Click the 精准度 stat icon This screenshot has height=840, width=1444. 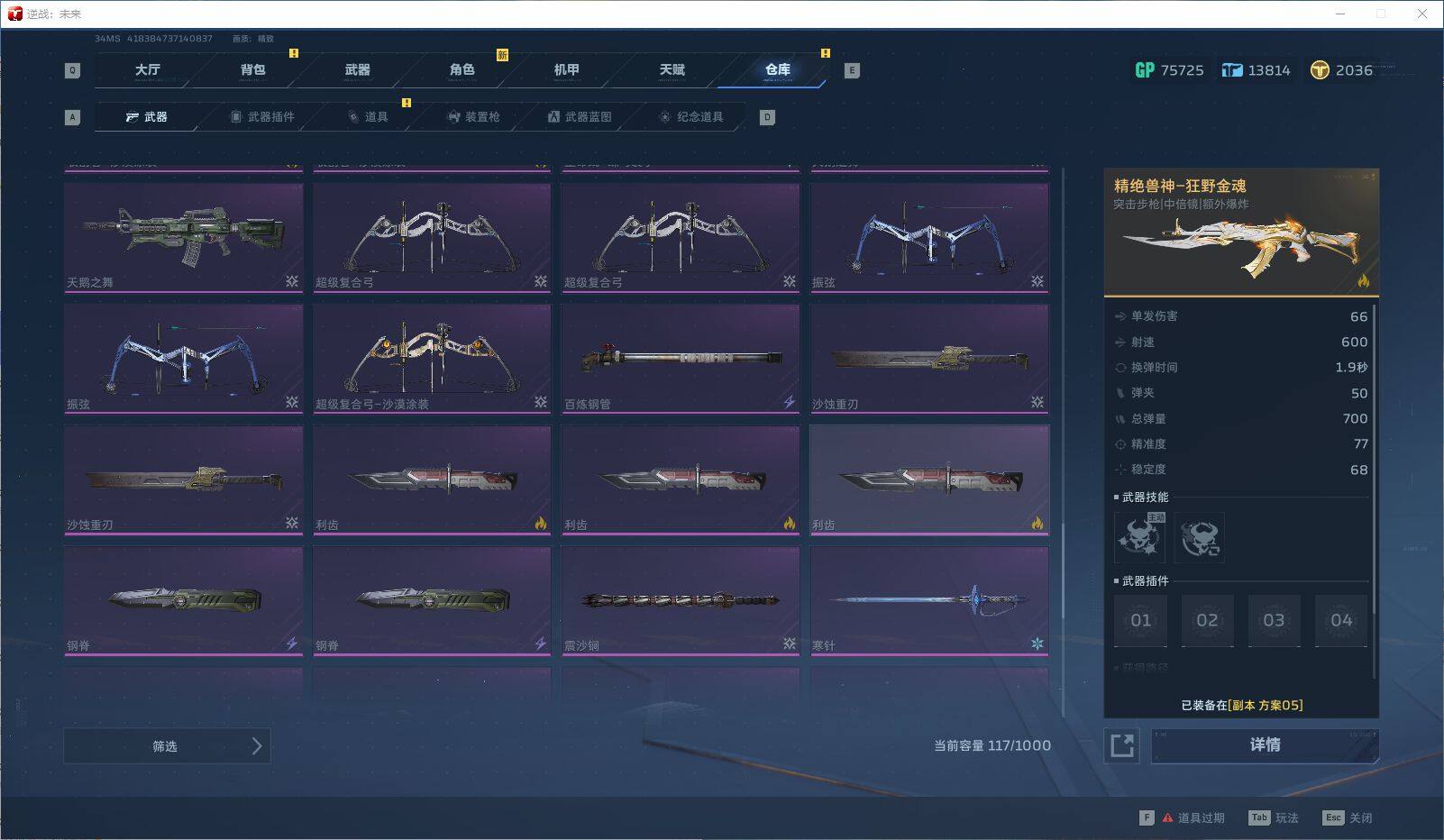pos(1120,444)
